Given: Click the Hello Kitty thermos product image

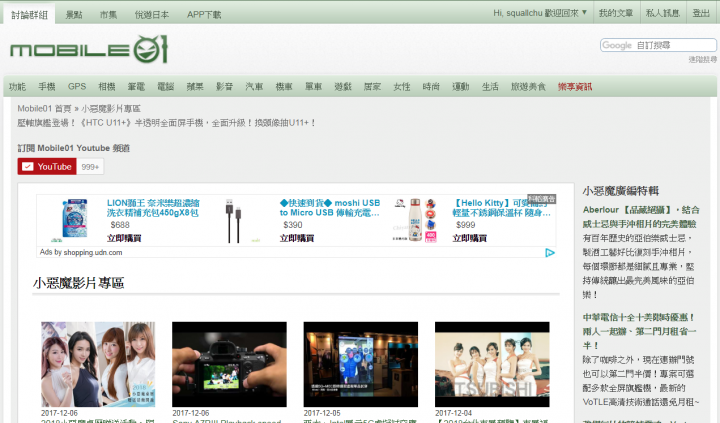Looking at the screenshot, I should (x=416, y=220).
